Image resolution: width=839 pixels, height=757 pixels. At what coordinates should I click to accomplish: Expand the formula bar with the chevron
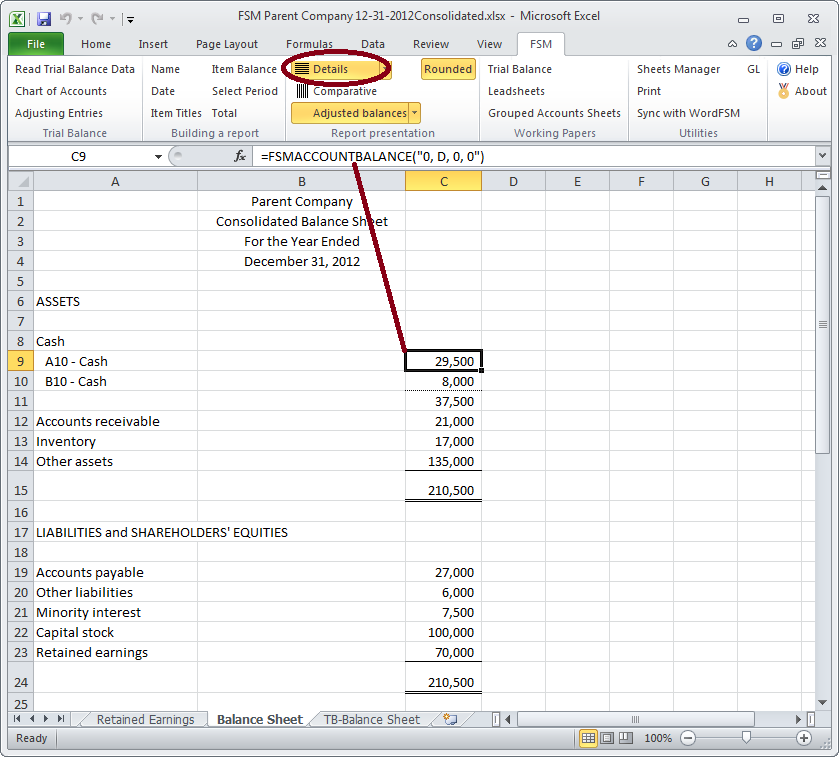point(822,156)
